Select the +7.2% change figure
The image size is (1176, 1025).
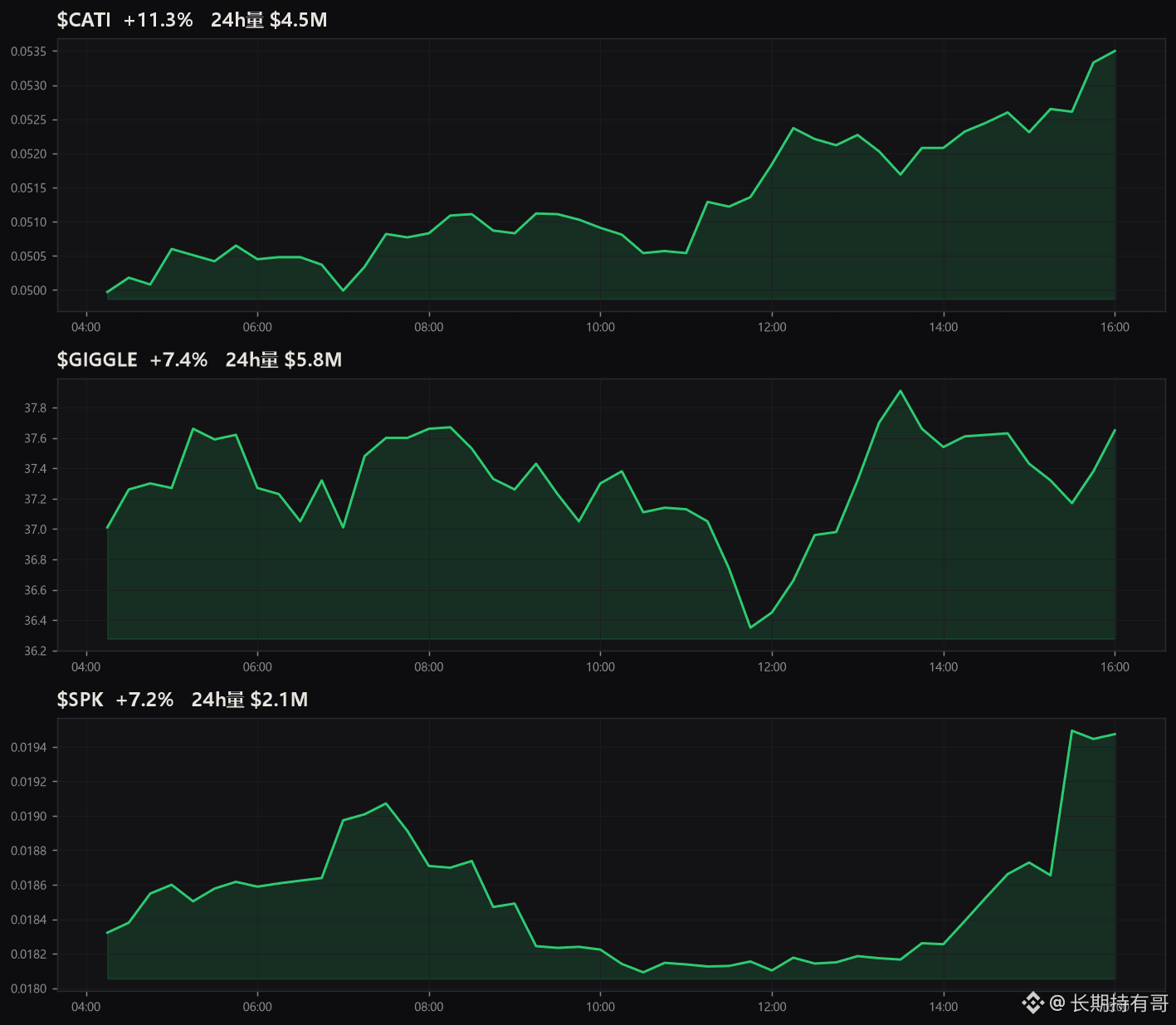tap(144, 700)
